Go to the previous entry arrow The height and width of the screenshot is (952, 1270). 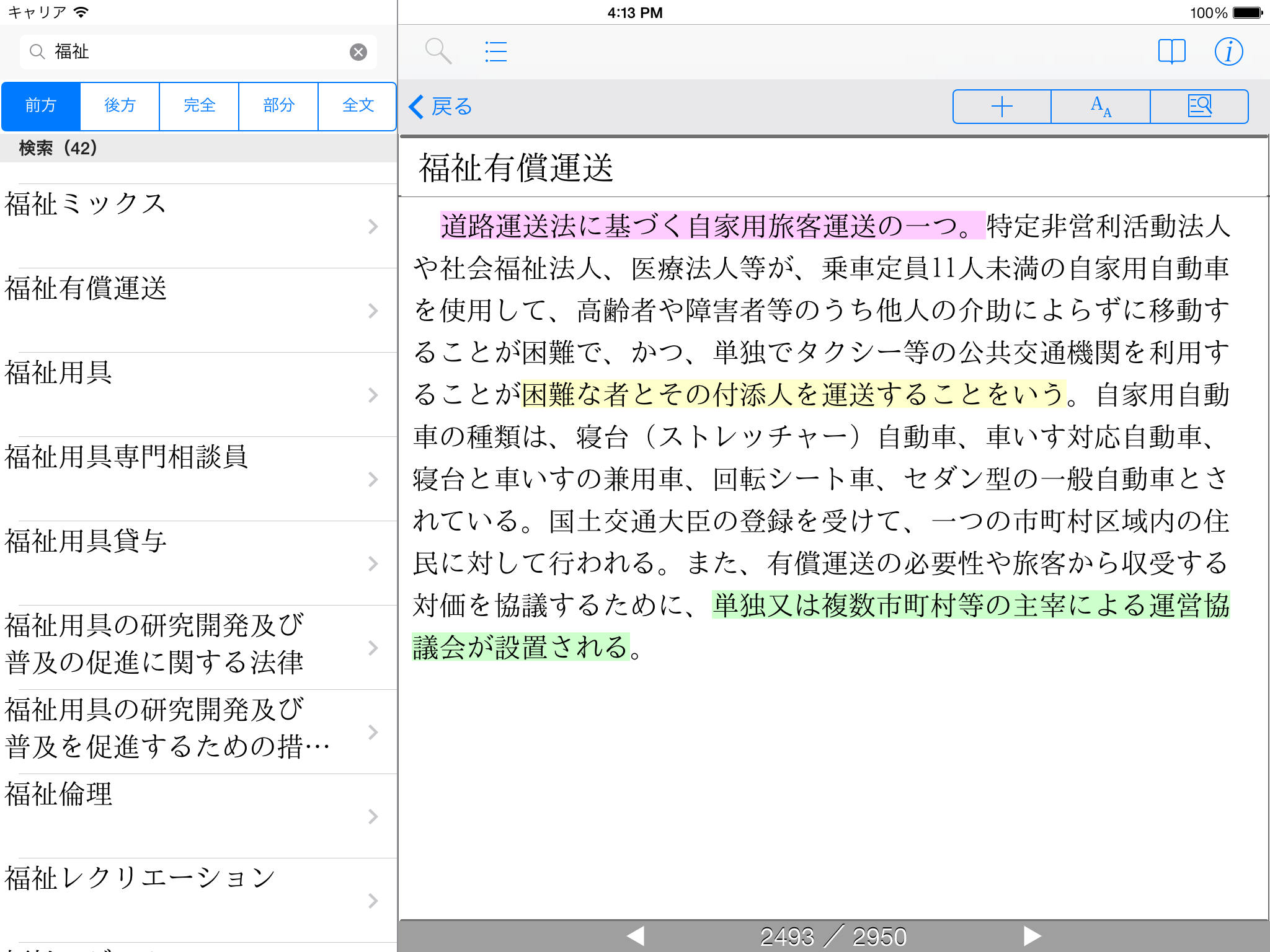(636, 935)
